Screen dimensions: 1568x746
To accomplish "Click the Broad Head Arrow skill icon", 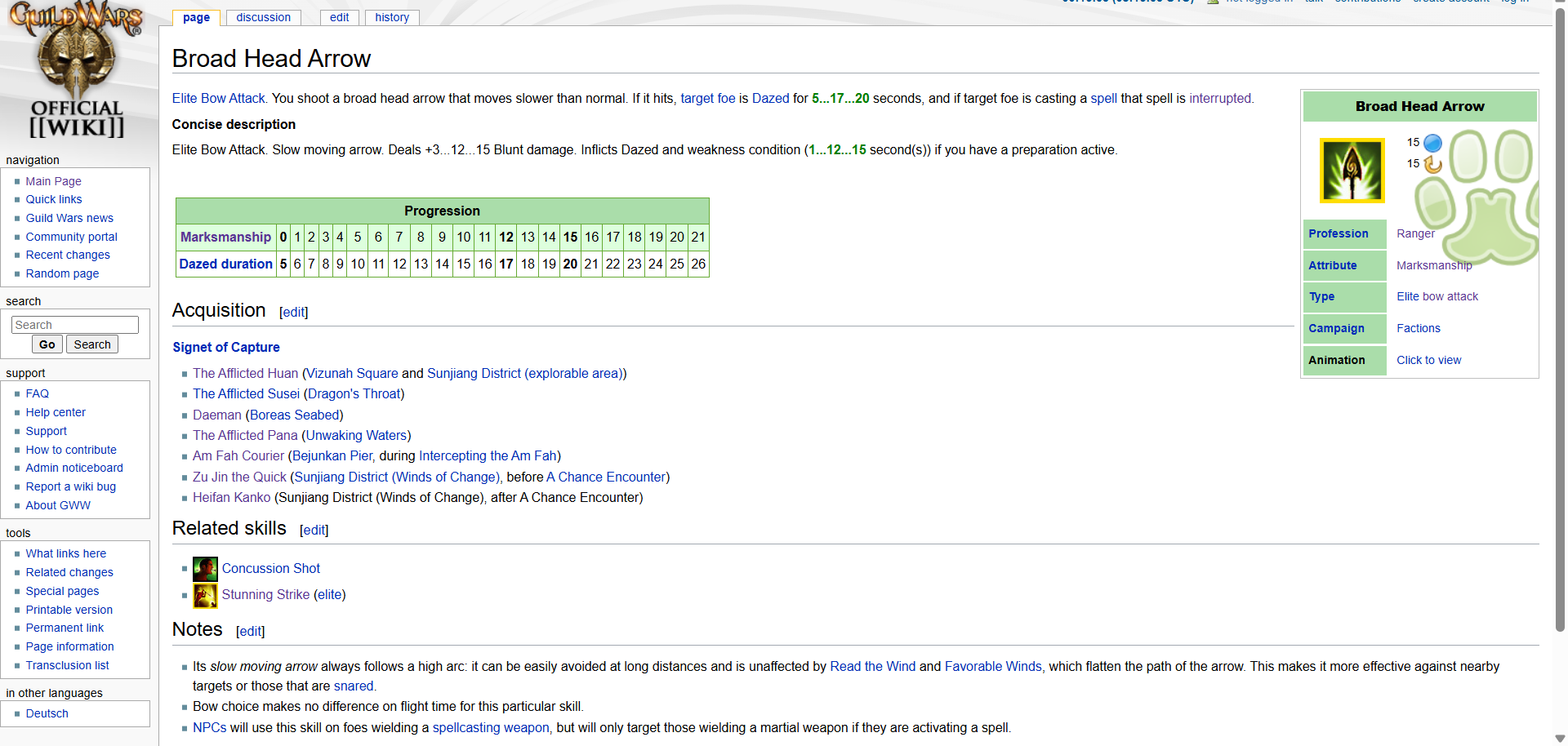I will (x=1352, y=171).
